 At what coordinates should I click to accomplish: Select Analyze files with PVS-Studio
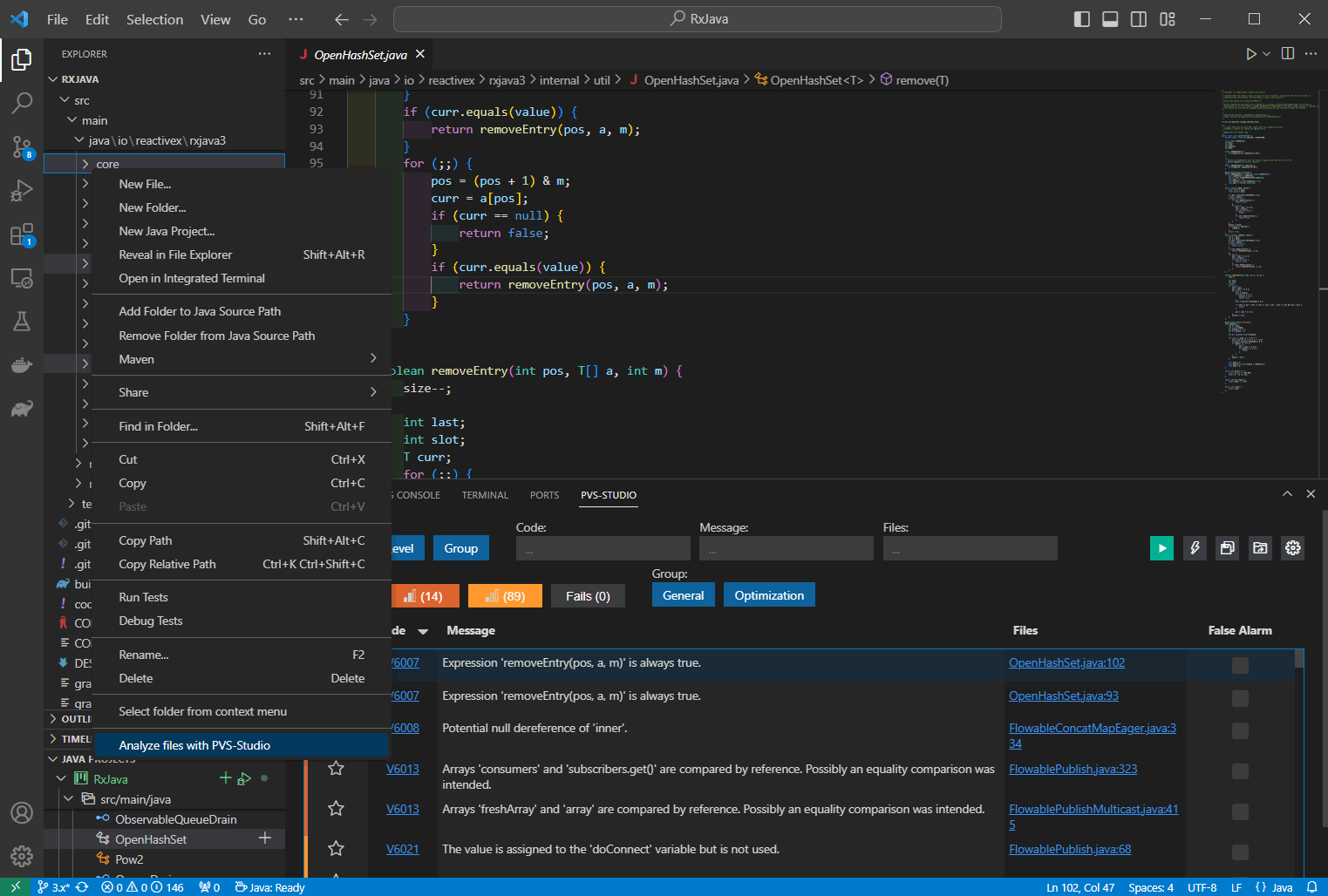194,745
